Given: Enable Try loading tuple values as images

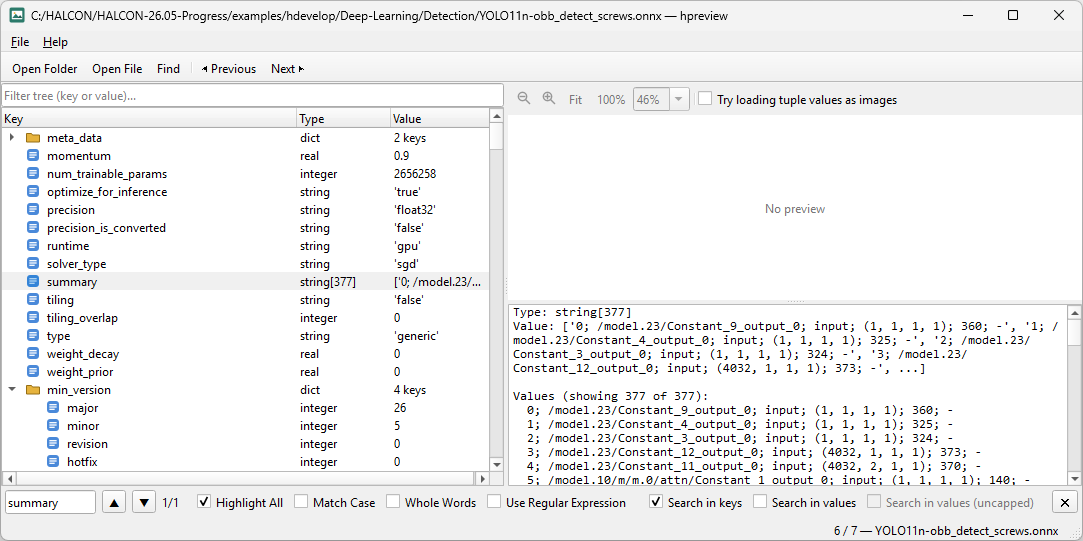Looking at the screenshot, I should point(705,99).
